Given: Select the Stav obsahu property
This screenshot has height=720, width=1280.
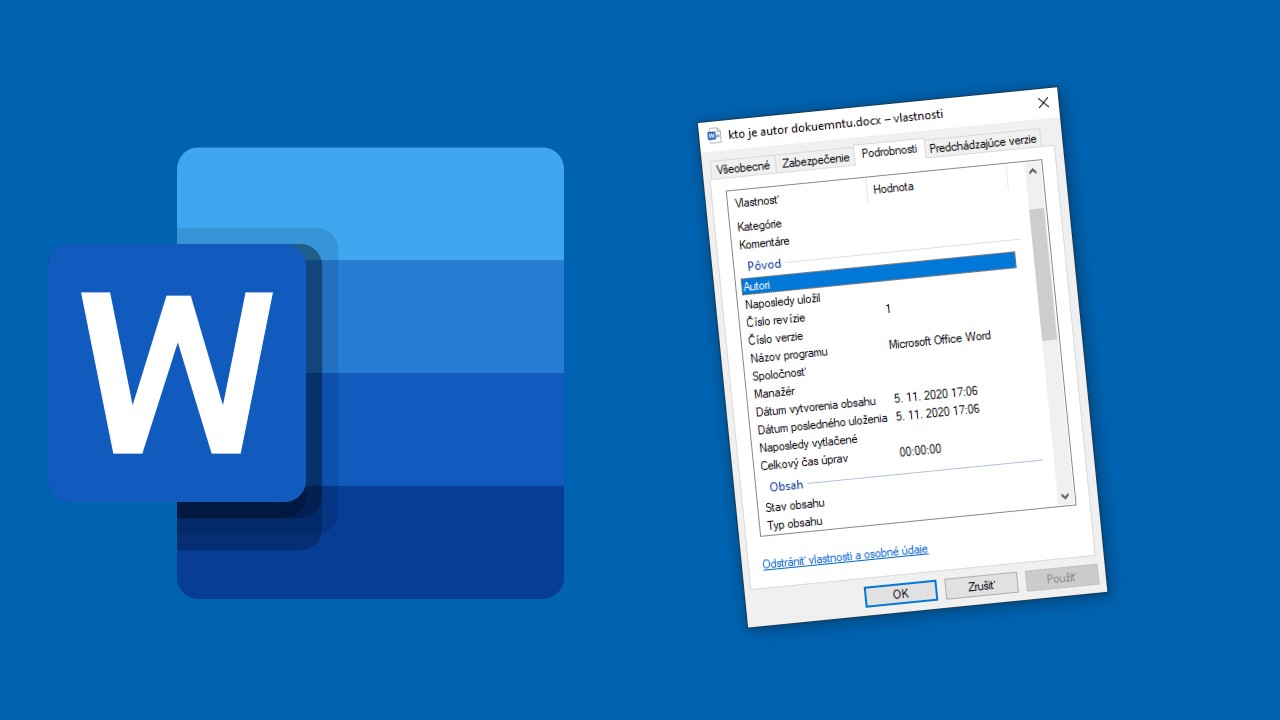Looking at the screenshot, I should click(795, 505).
